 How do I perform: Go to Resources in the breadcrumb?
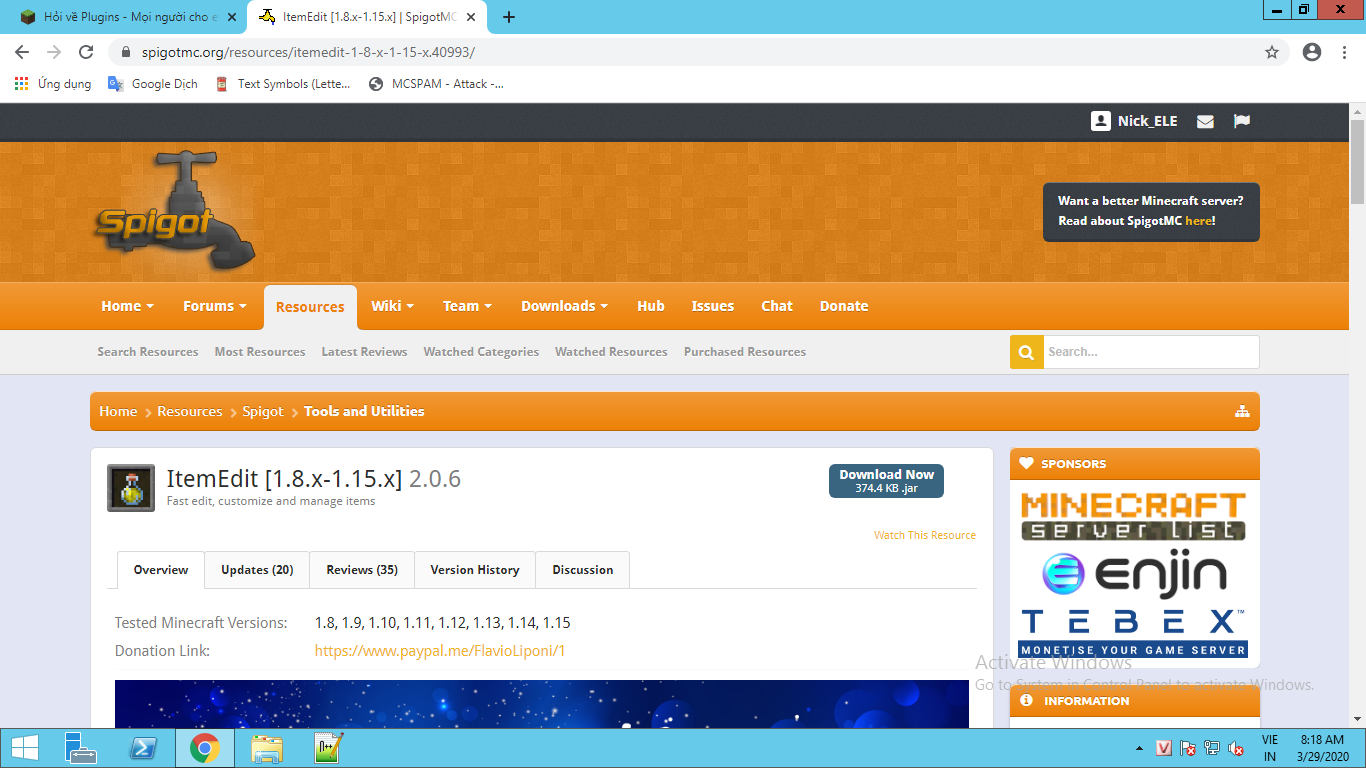click(x=190, y=411)
